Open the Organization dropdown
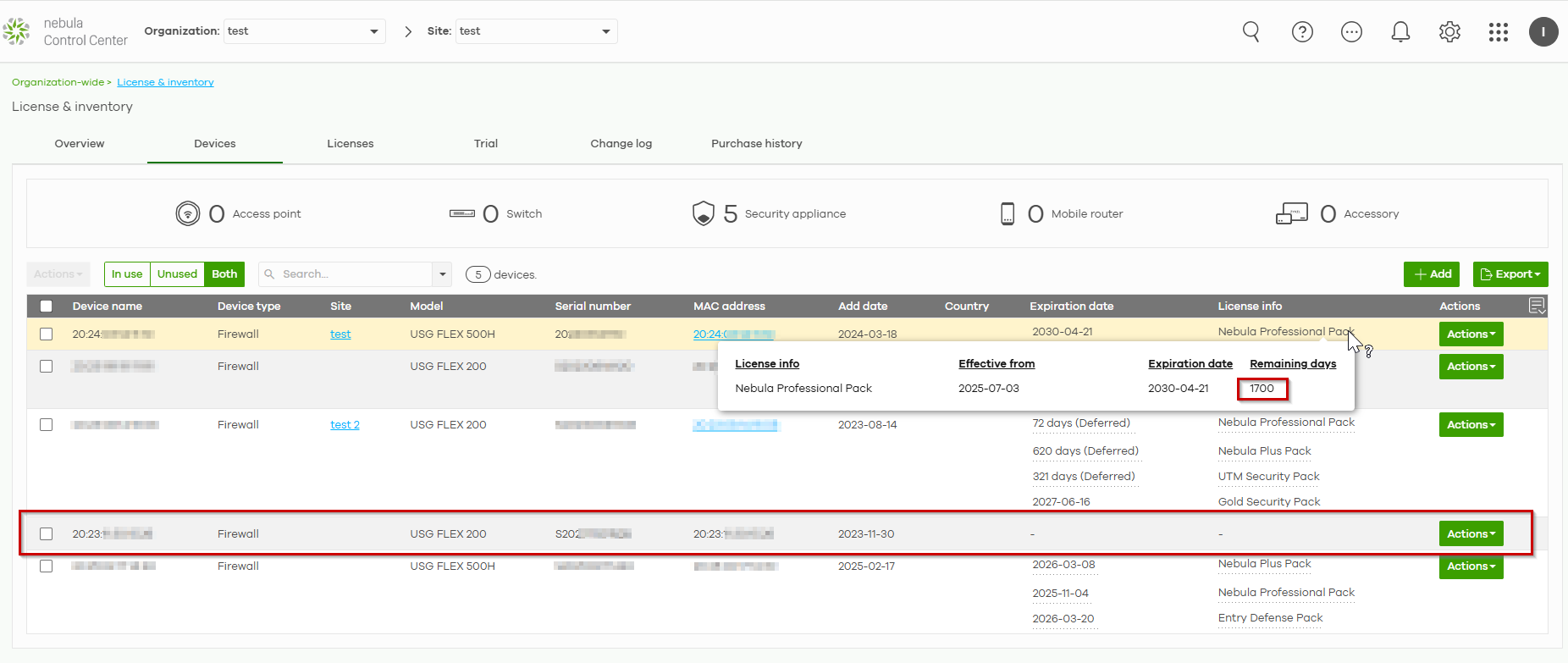 (305, 31)
